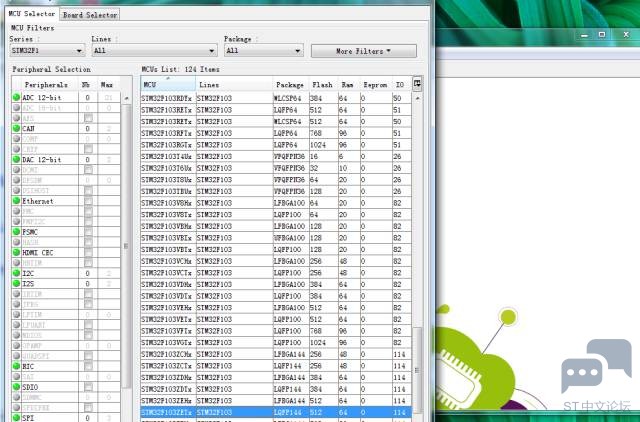Click the MCU list vertical scrollbar thumb
Image resolution: width=640 pixels, height=422 pixels.
pos(417,370)
